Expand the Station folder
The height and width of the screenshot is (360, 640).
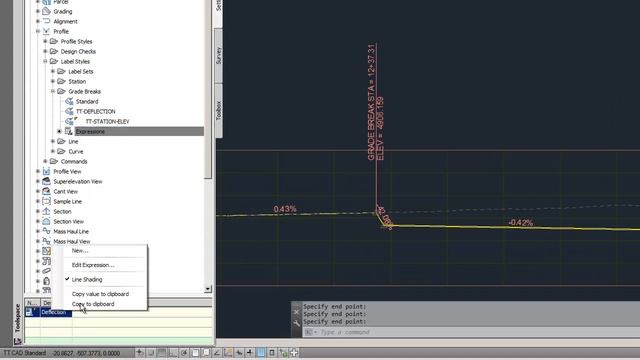point(53,81)
